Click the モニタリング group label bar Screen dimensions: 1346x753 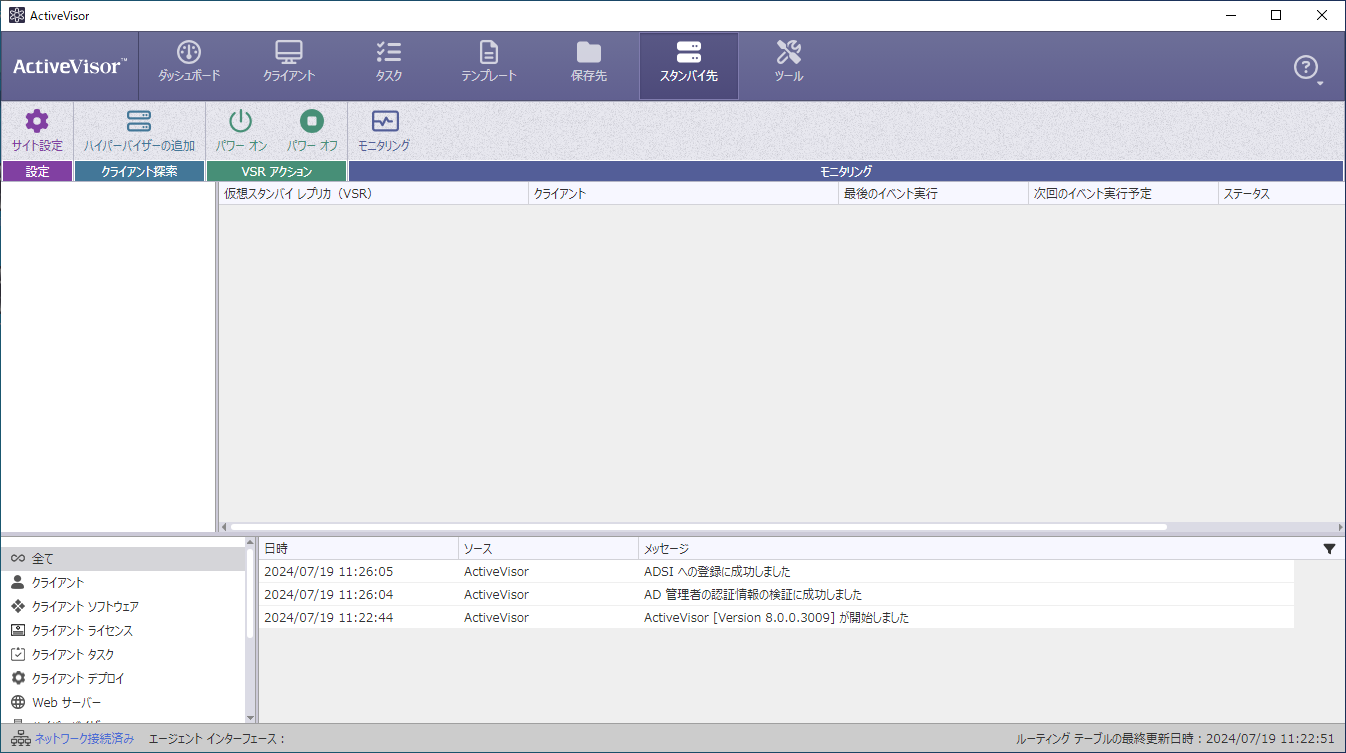[846, 171]
